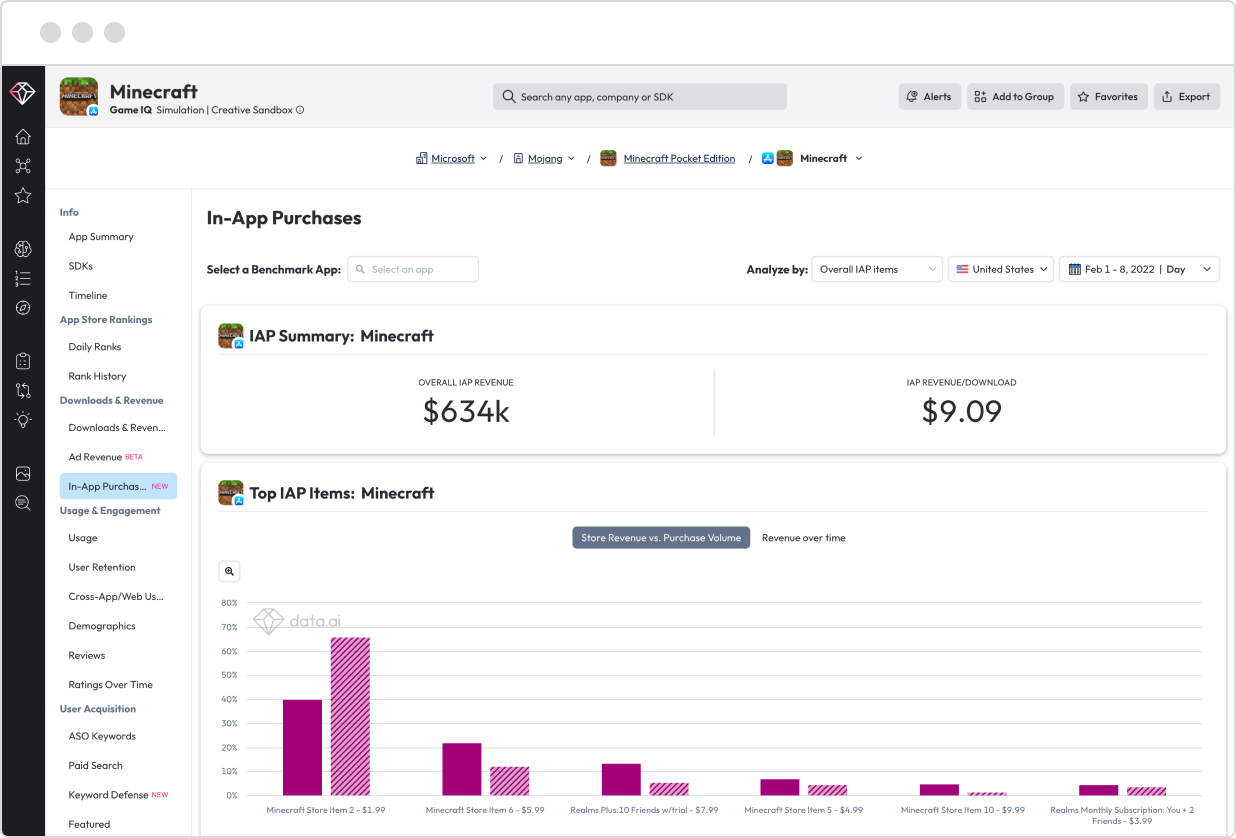Viewport: 1236px width, 838px height.
Task: Click the Minecraft icon in Top IAP Items header
Action: point(231,493)
